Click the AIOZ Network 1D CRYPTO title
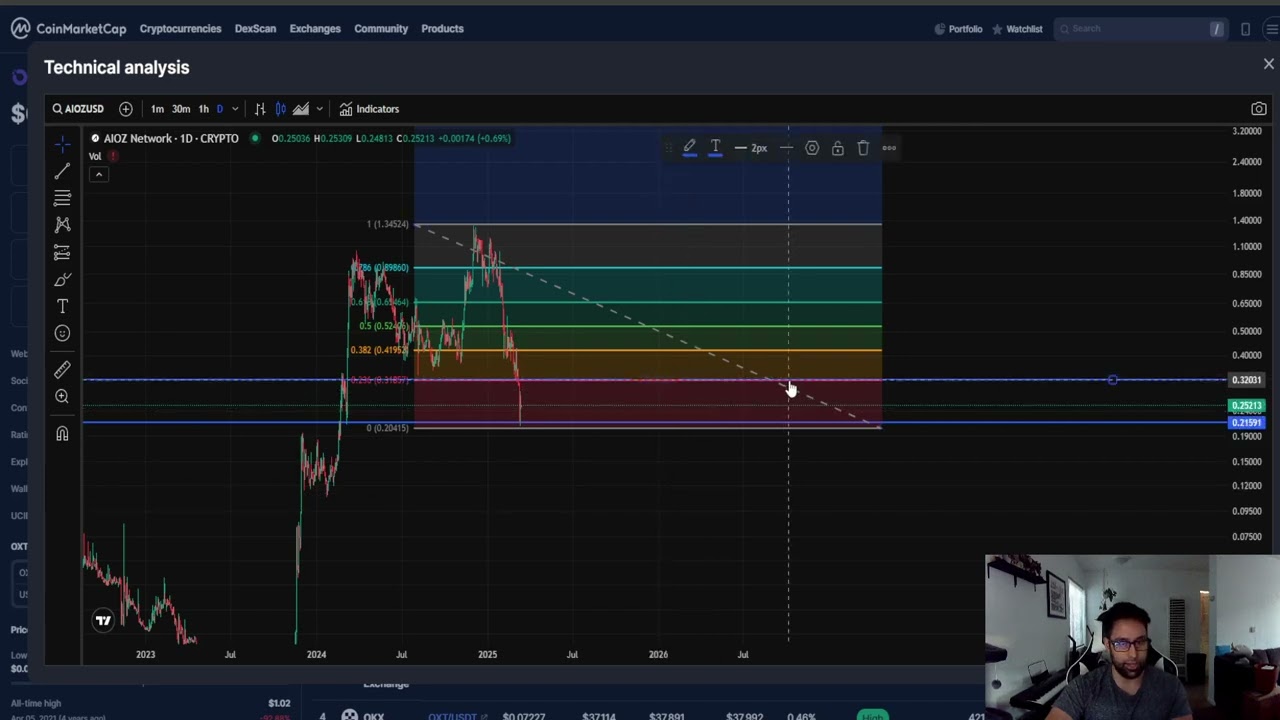The height and width of the screenshot is (720, 1280). click(x=171, y=139)
